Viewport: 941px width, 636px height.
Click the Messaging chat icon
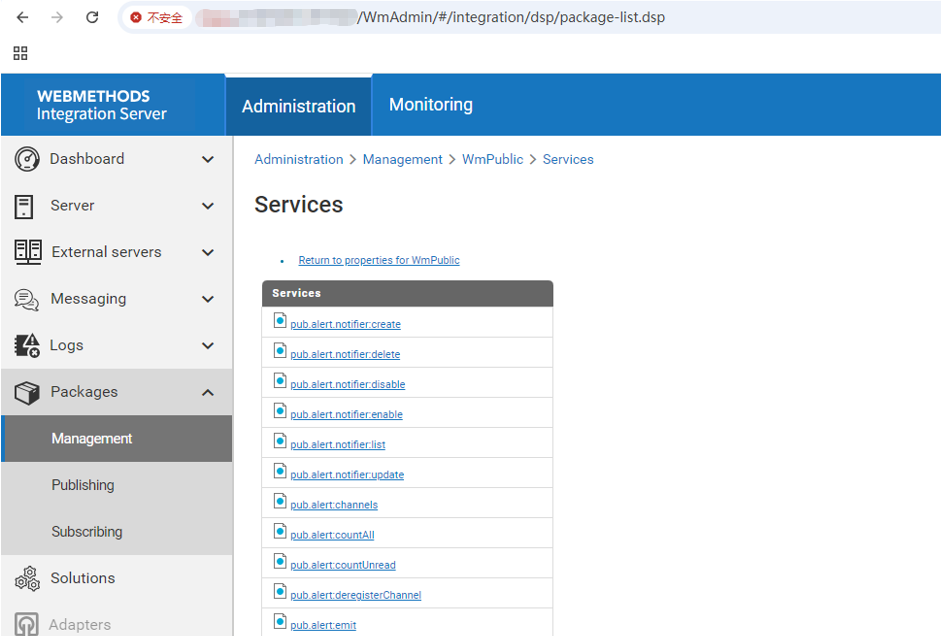[x=26, y=299]
